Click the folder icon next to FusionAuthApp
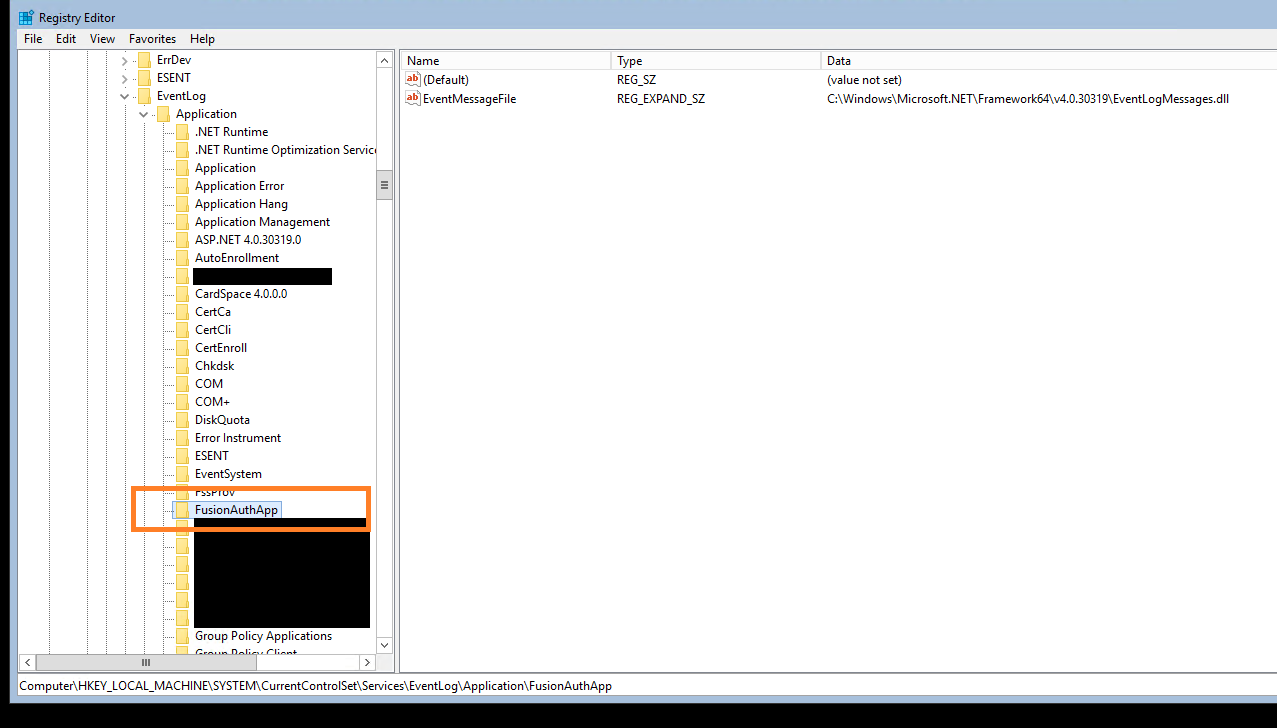 point(182,509)
